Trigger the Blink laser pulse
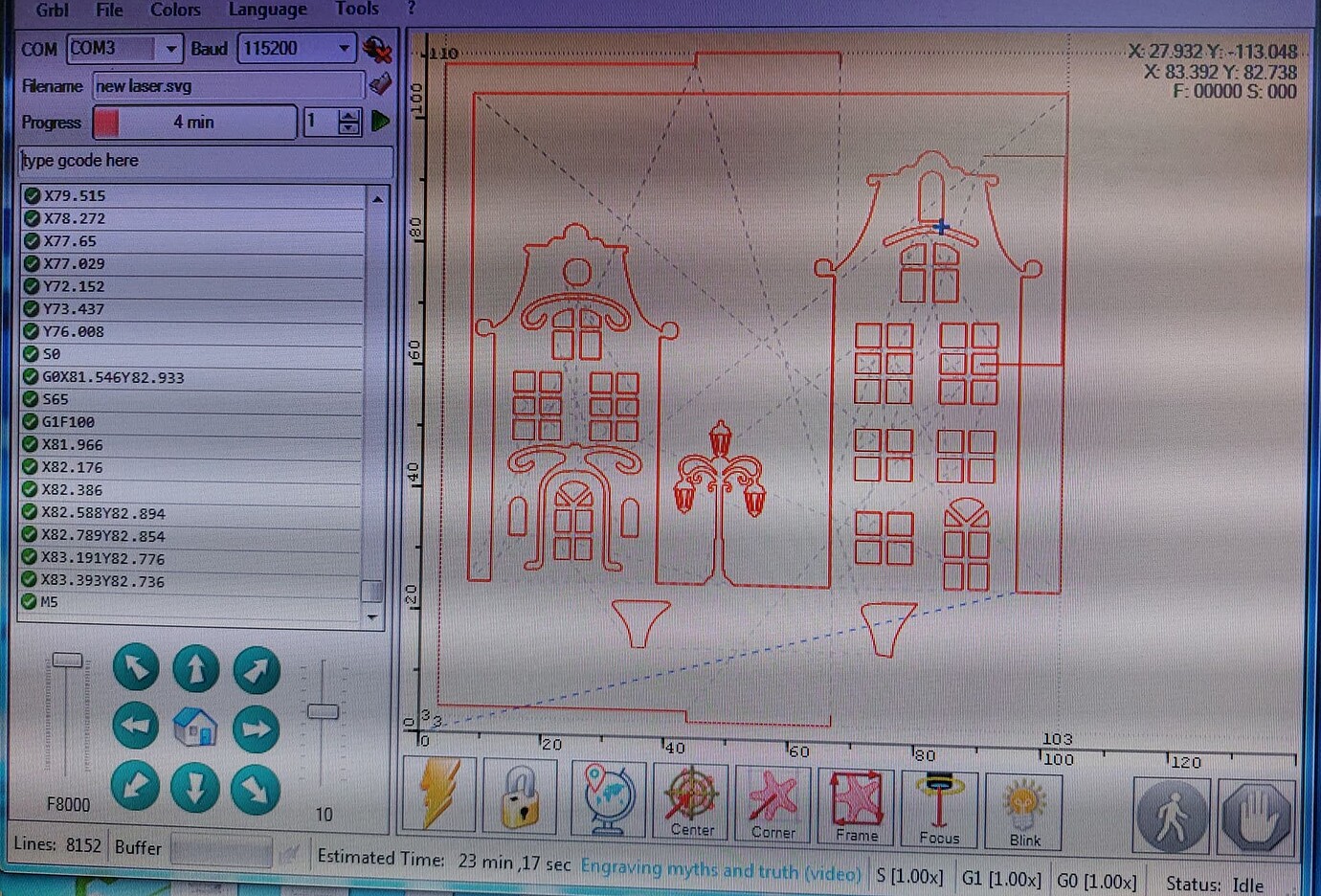The width and height of the screenshot is (1321, 896). pyautogui.click(x=1021, y=802)
